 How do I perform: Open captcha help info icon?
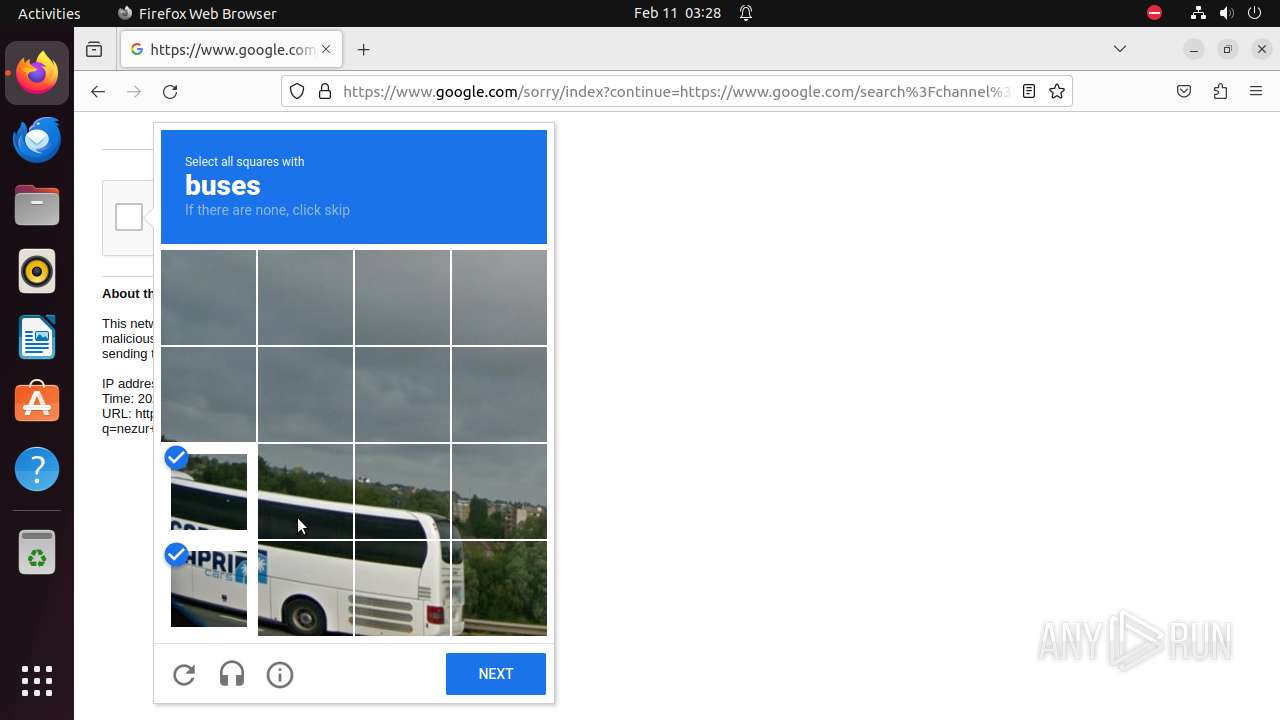pos(280,675)
